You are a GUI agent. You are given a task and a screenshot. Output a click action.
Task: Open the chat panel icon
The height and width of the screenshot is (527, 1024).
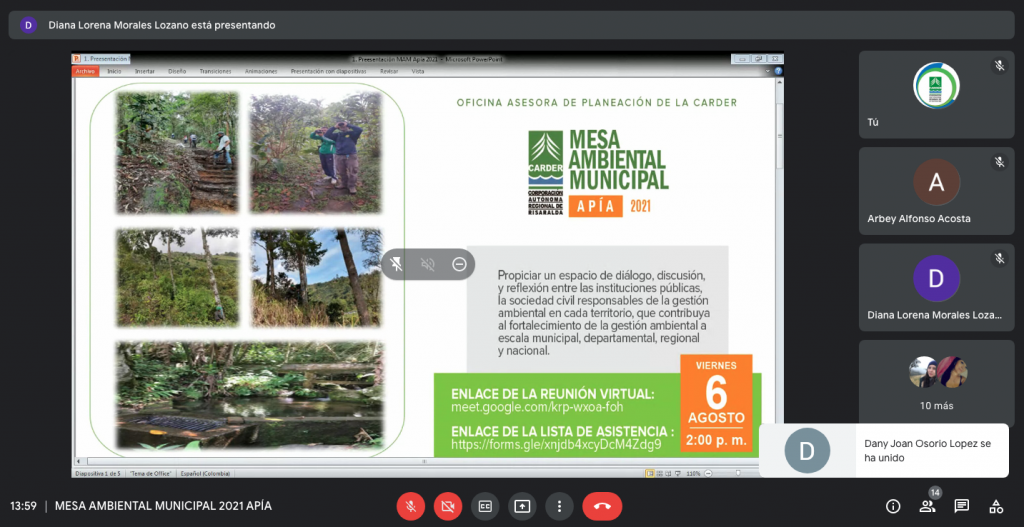pyautogui.click(x=961, y=506)
